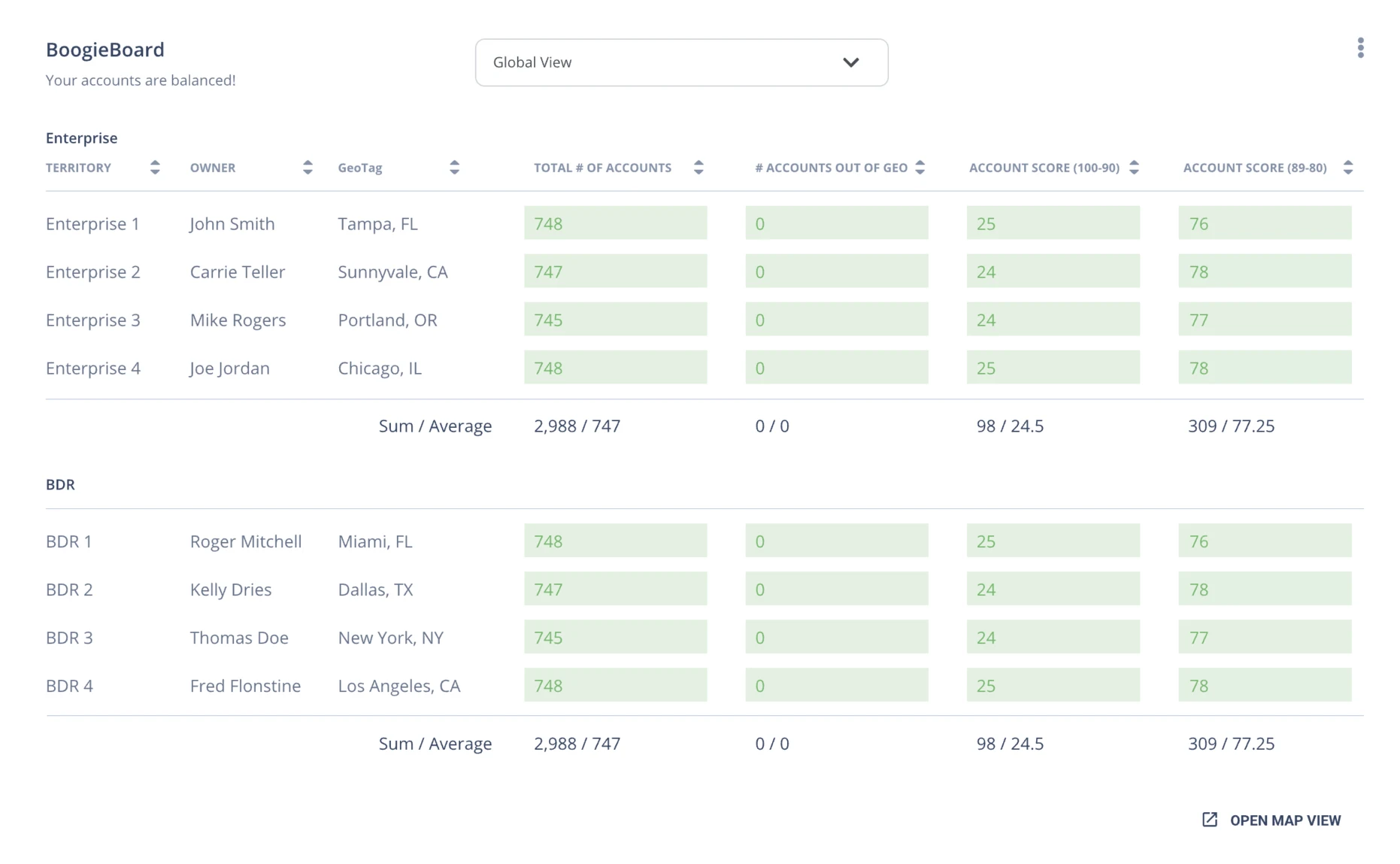Viewport: 1400px width, 864px height.
Task: Open the Global View dropdown
Action: [x=681, y=62]
